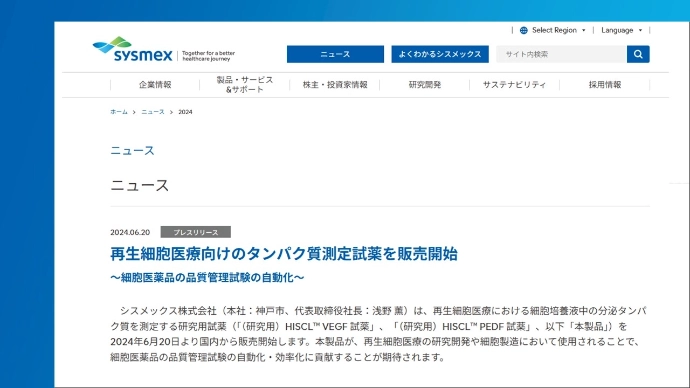This screenshot has width=690, height=388.
Task: Click the large black ニュース page title
Action: (x=139, y=185)
